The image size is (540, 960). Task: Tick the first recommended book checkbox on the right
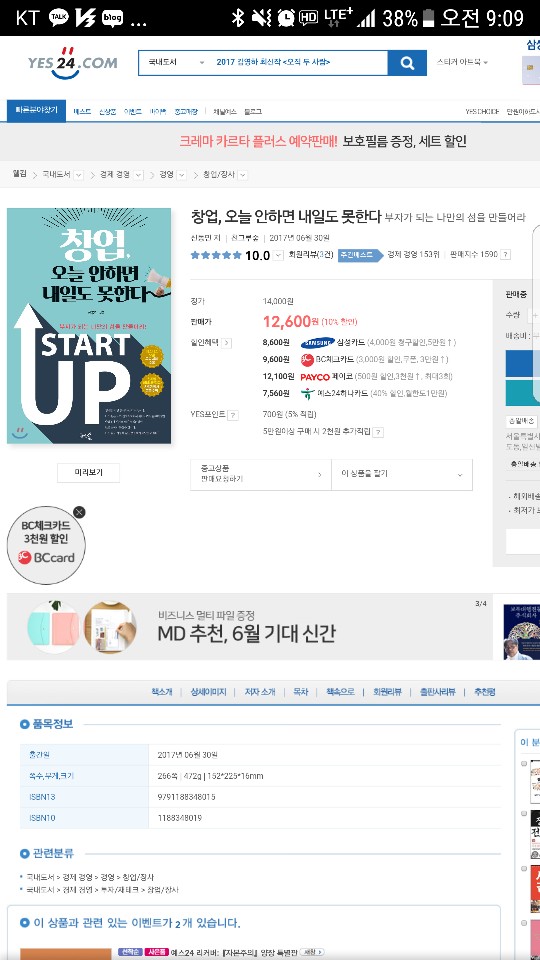[x=523, y=763]
